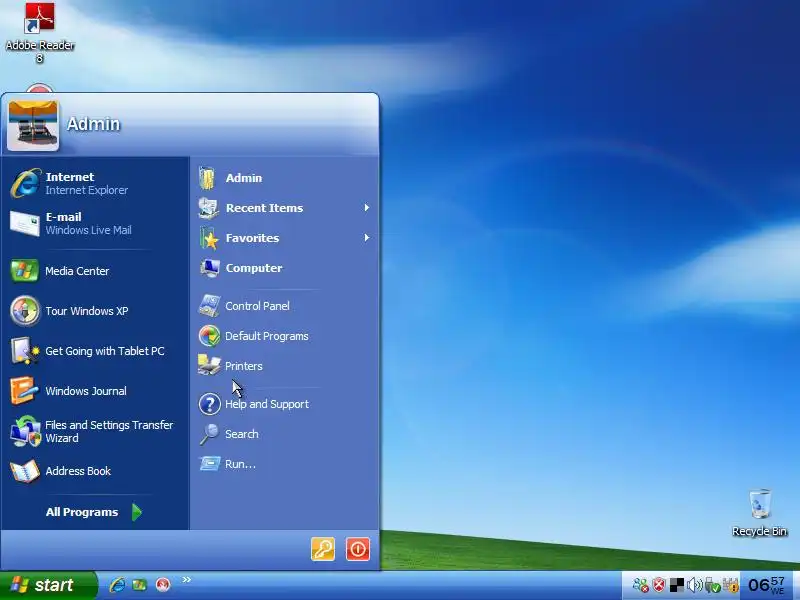Click the Admin user name in header
Image resolution: width=800 pixels, height=600 pixels.
coord(93,123)
